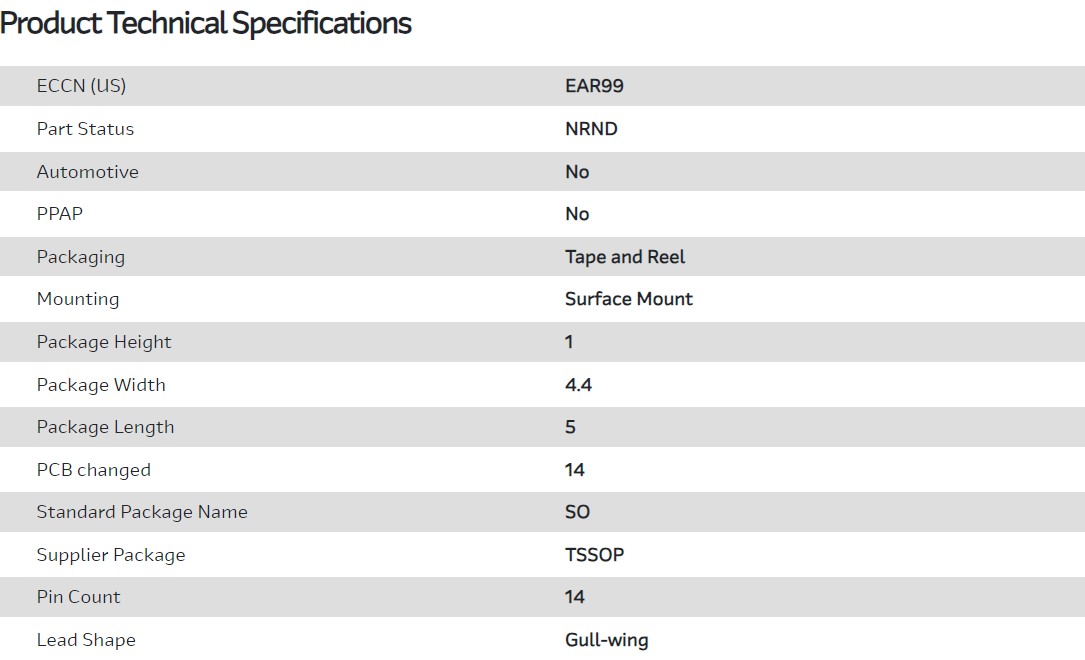Click the Tape and Reel value
This screenshot has width=1085, height=660.
[x=625, y=257]
